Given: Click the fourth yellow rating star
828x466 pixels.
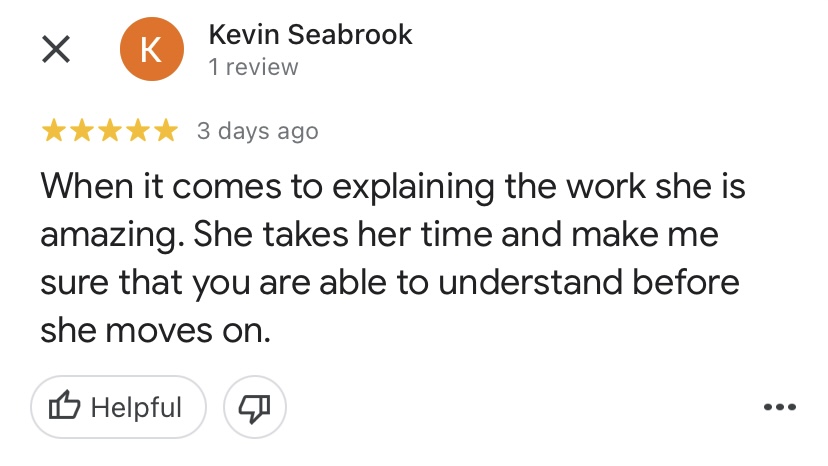Looking at the screenshot, I should click(x=137, y=131).
